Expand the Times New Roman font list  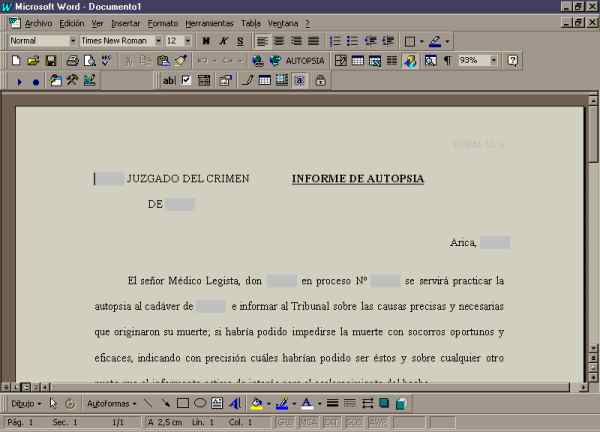[157, 41]
